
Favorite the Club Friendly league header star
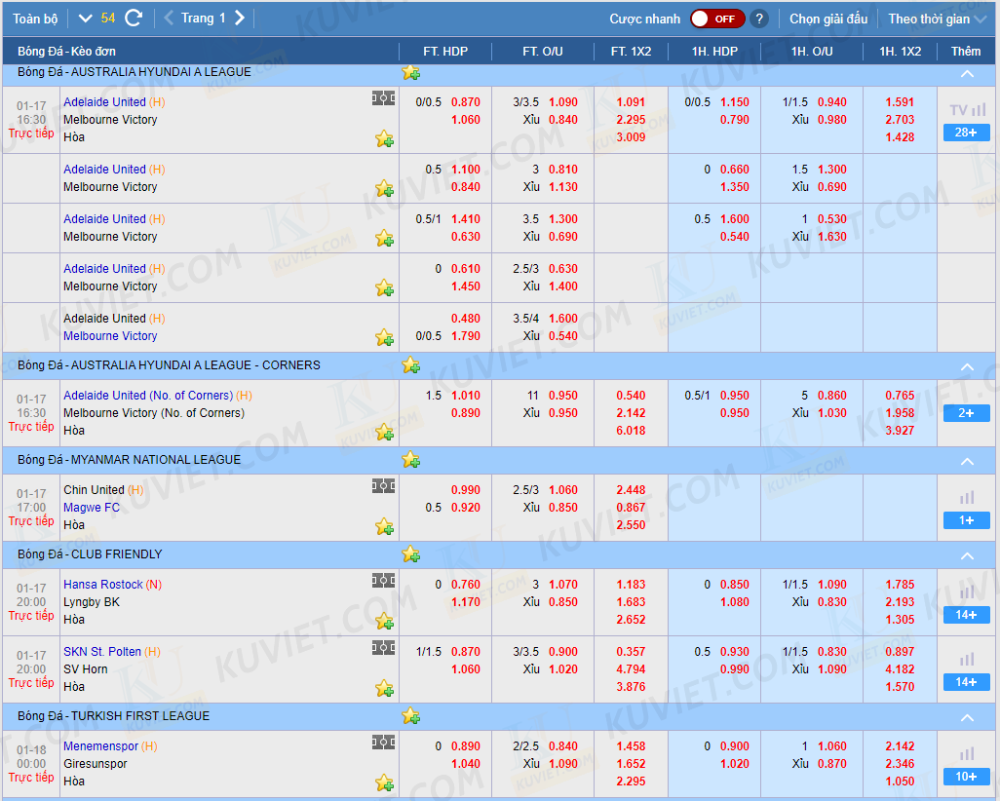[x=411, y=554]
